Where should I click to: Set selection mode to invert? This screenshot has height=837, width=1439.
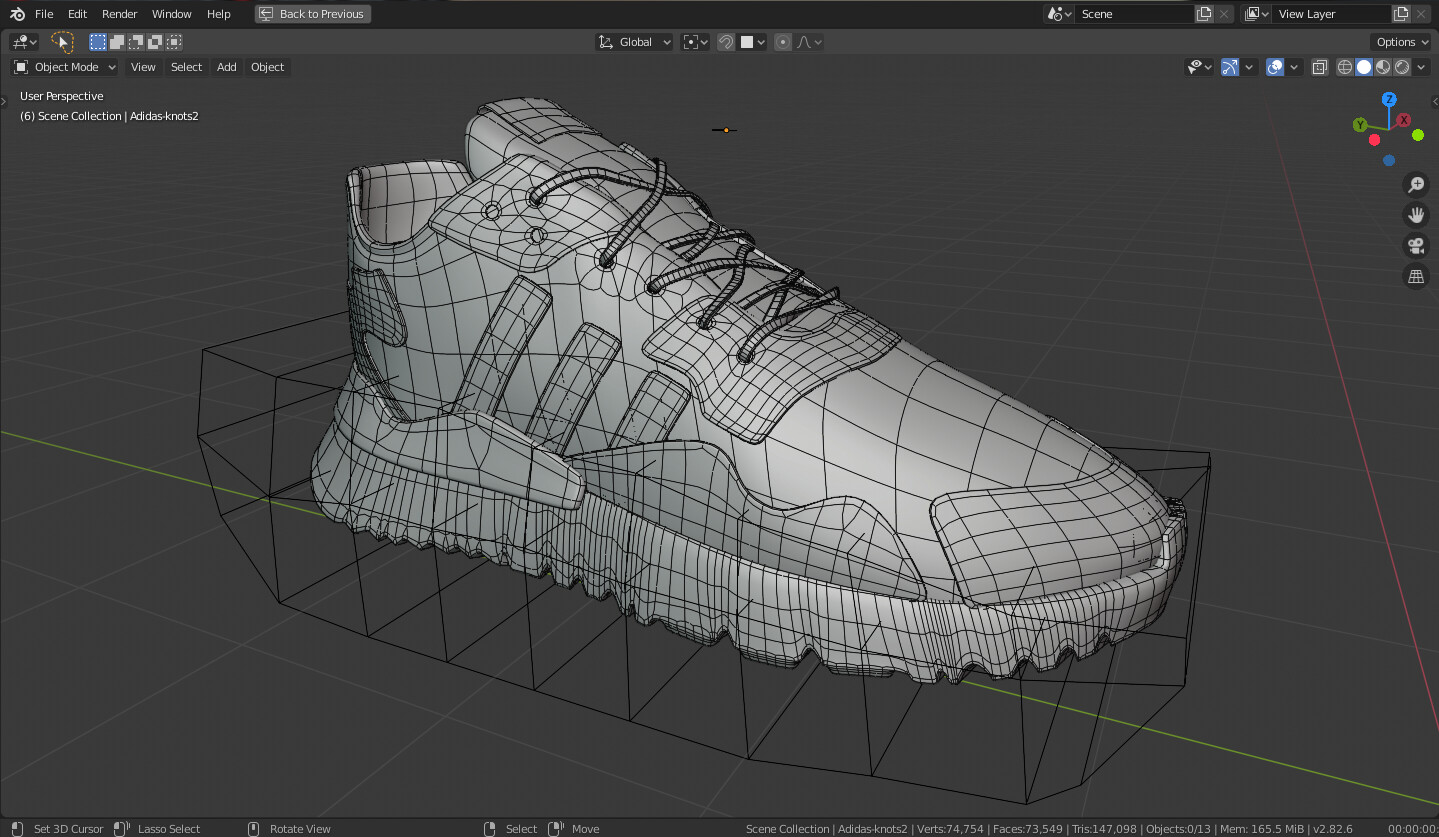(155, 42)
